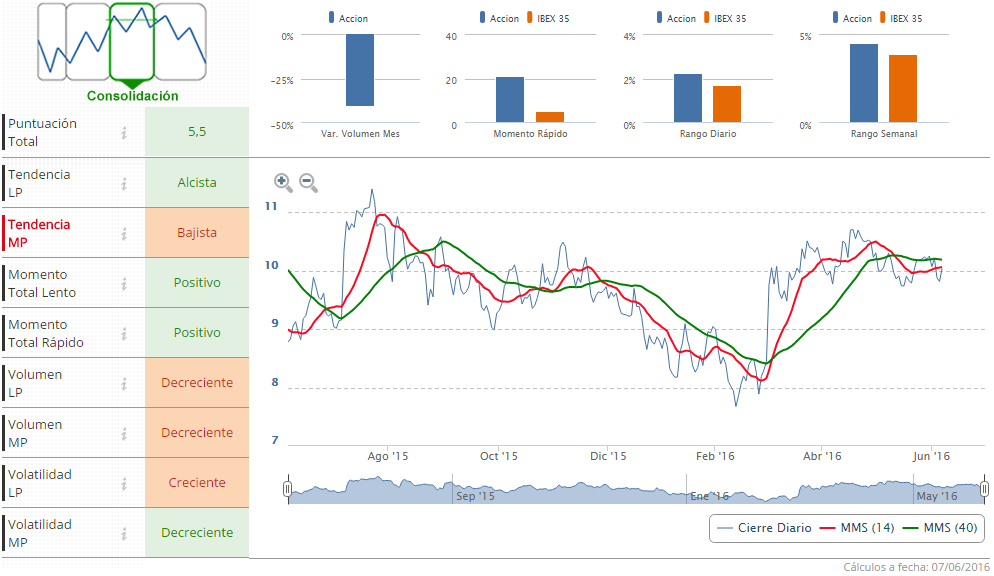Screen dimensions: 994x576
Task: Click the blue bar in Var. Volumen Mes
Action: pyautogui.click(x=360, y=70)
